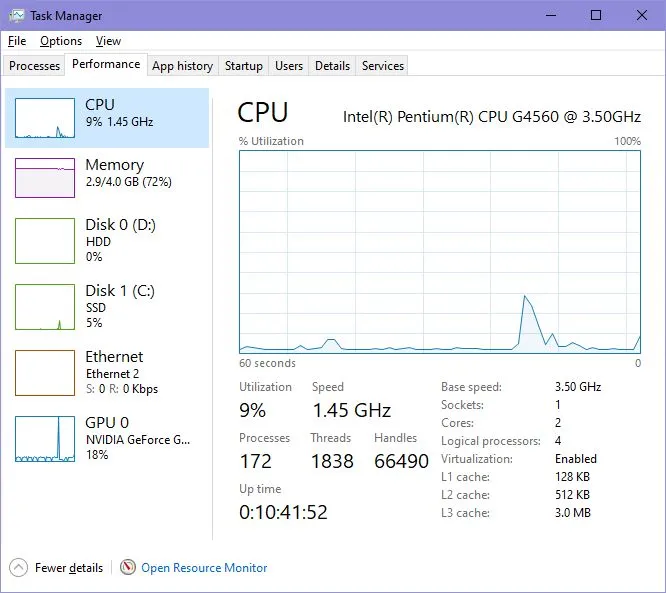Select the Memory mini graph thumbnail
Viewport: 666px width, 593px height.
[x=45, y=178]
